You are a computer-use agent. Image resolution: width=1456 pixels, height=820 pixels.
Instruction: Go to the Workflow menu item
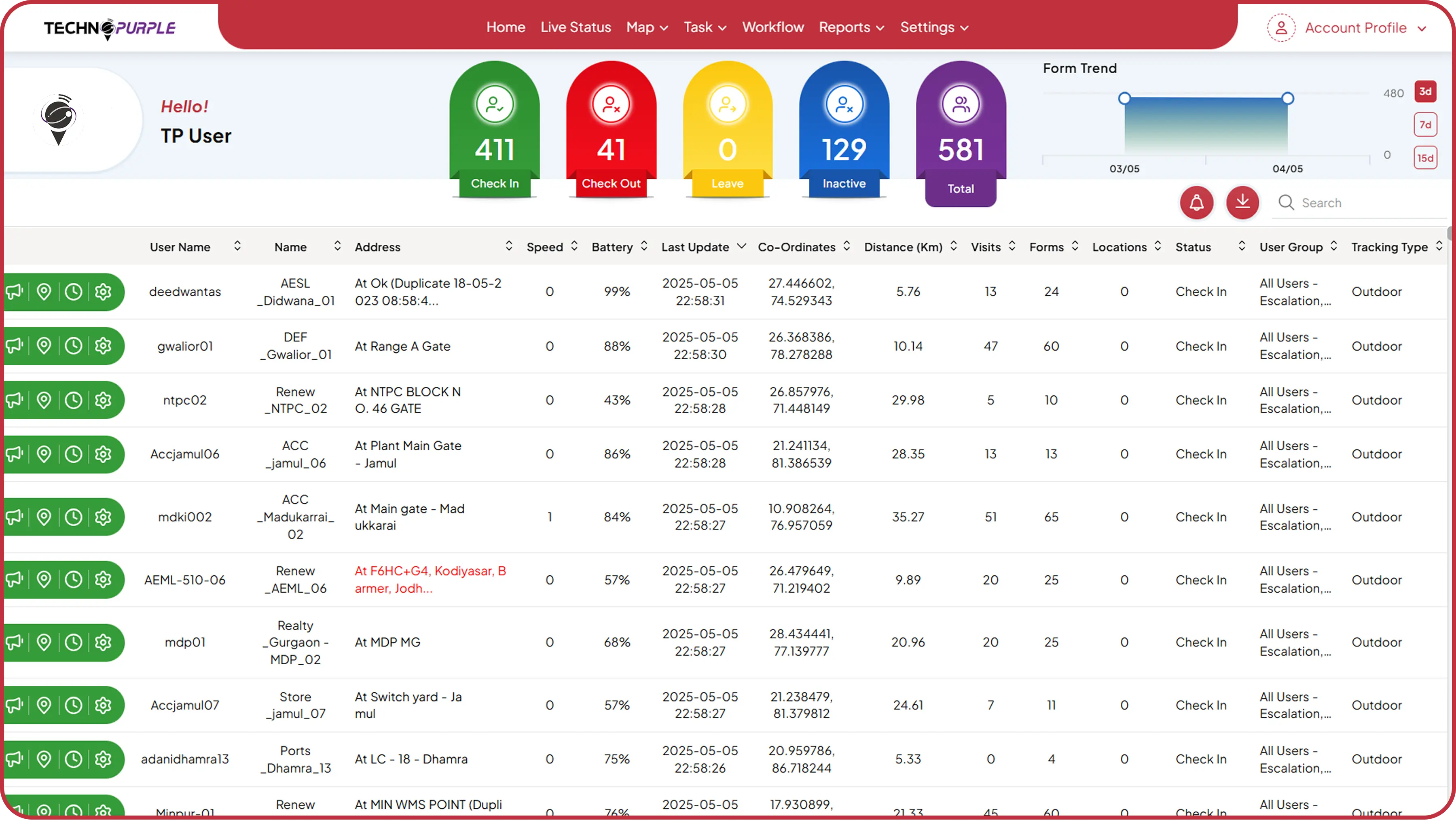(772, 27)
